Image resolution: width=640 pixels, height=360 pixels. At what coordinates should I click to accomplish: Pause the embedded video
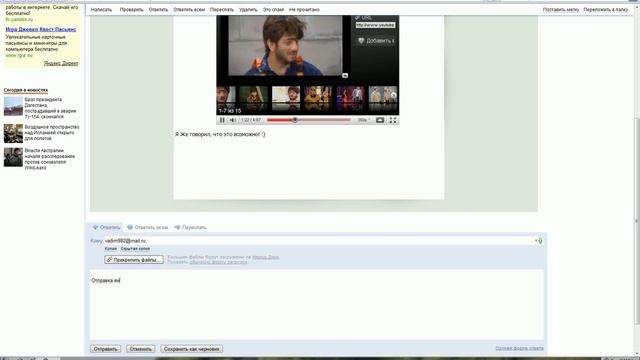(222, 120)
